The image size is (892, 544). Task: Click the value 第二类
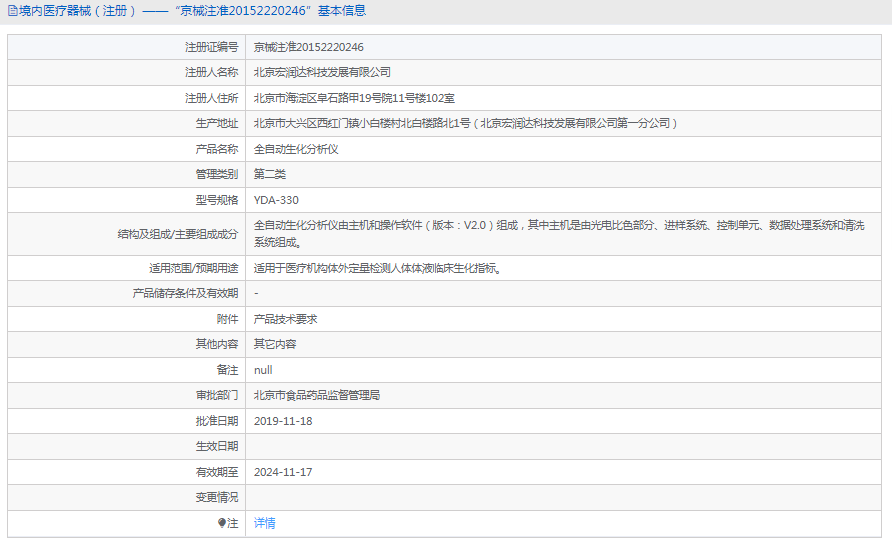(x=270, y=174)
